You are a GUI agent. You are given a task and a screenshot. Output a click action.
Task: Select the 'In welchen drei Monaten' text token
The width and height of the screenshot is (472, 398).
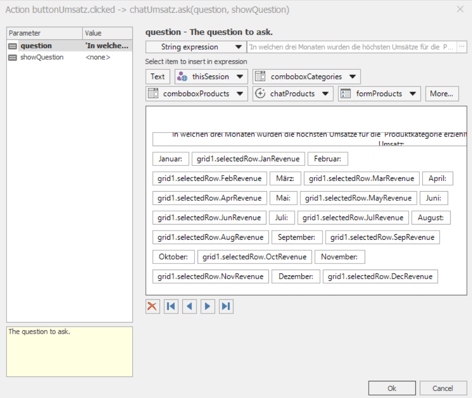pyautogui.click(x=310, y=139)
